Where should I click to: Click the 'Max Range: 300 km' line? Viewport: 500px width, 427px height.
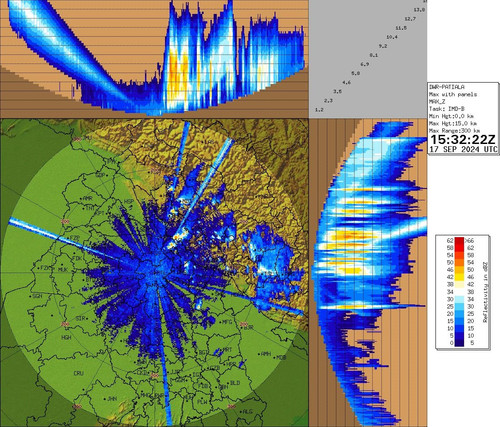(454, 130)
